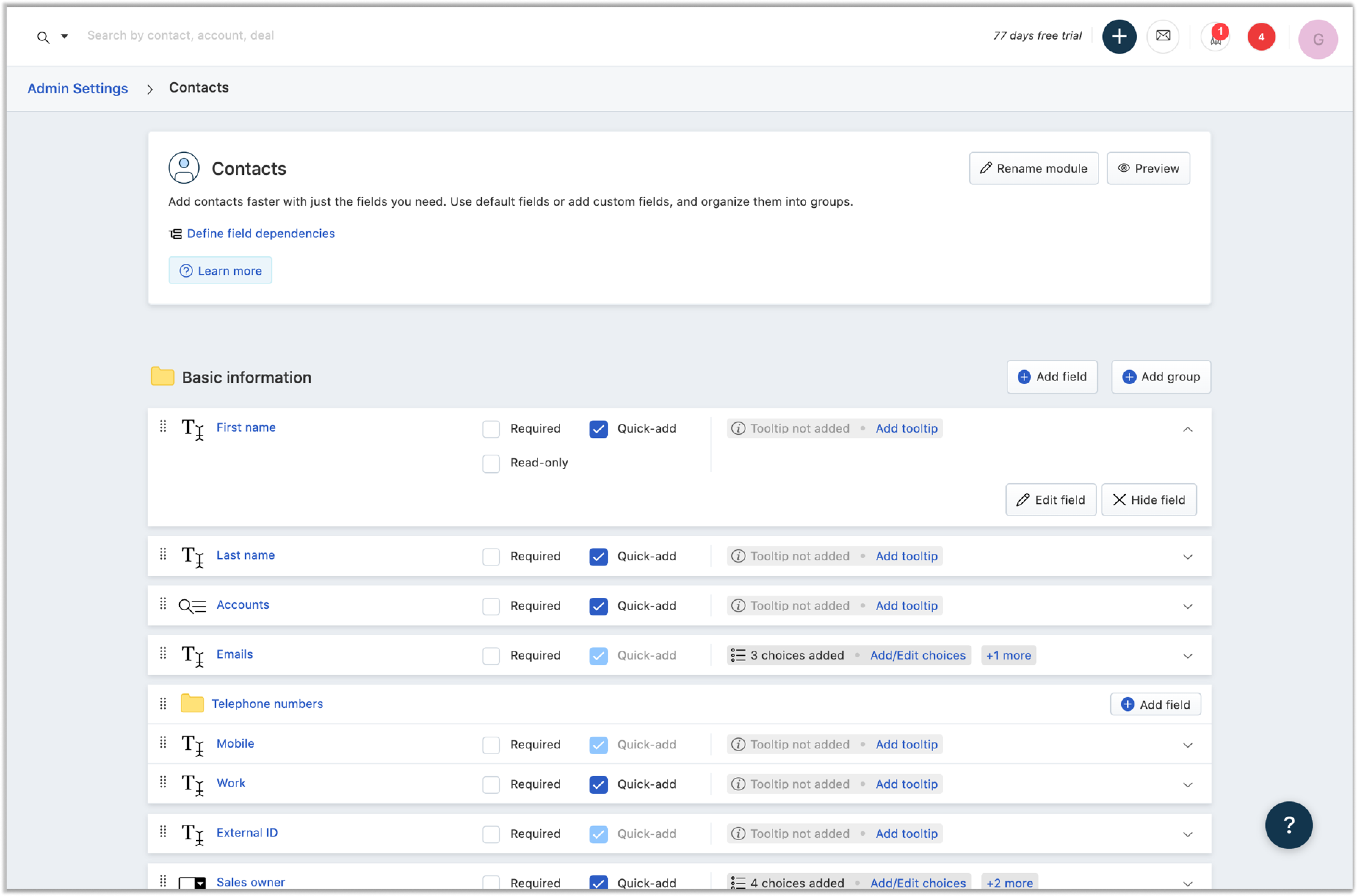The image size is (1357, 896).
Task: Open the +1 more tag on Emails
Action: pos(1008,655)
